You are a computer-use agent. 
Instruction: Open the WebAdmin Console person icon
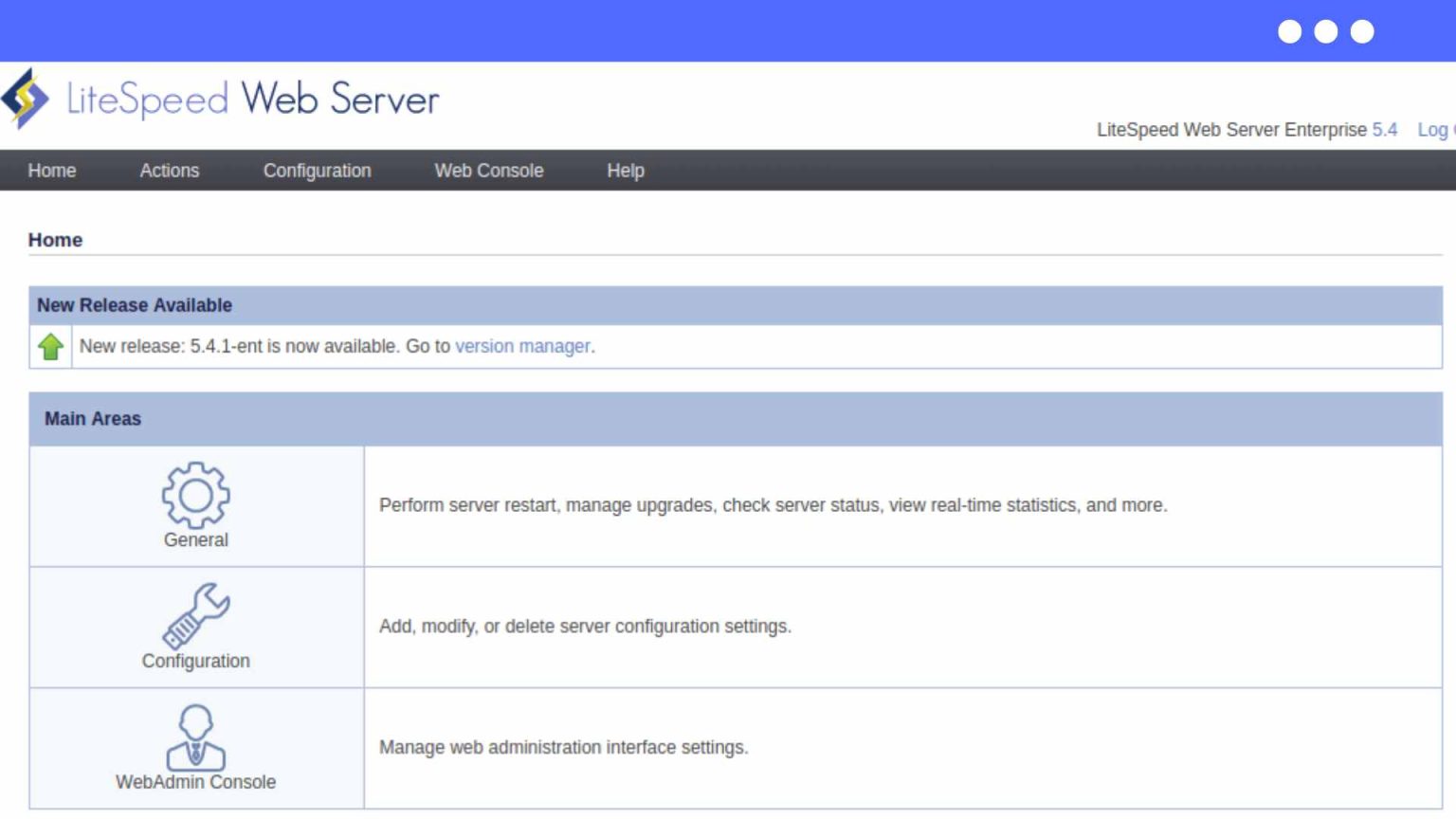196,737
